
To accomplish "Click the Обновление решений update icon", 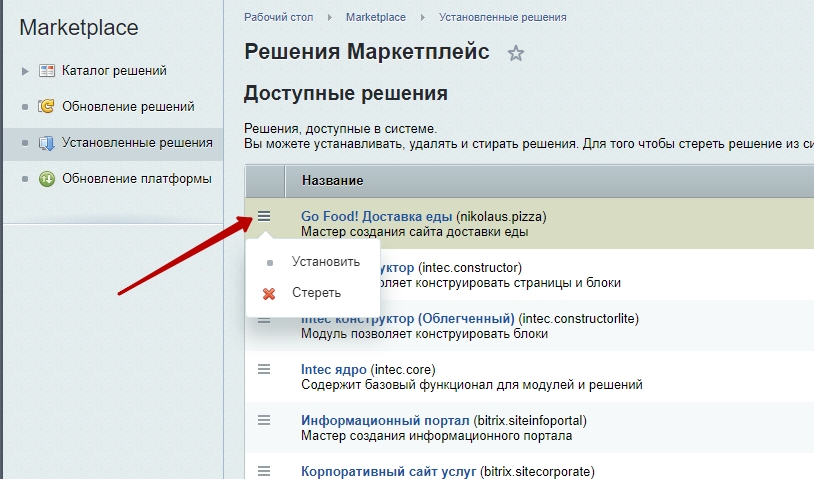I will pyautogui.click(x=46, y=106).
